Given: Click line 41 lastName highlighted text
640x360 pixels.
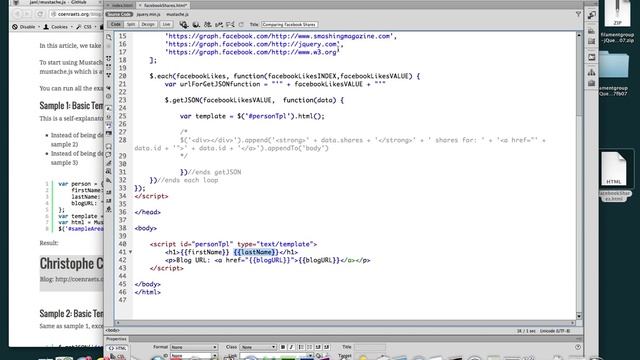Looking at the screenshot, I should (x=256, y=252).
